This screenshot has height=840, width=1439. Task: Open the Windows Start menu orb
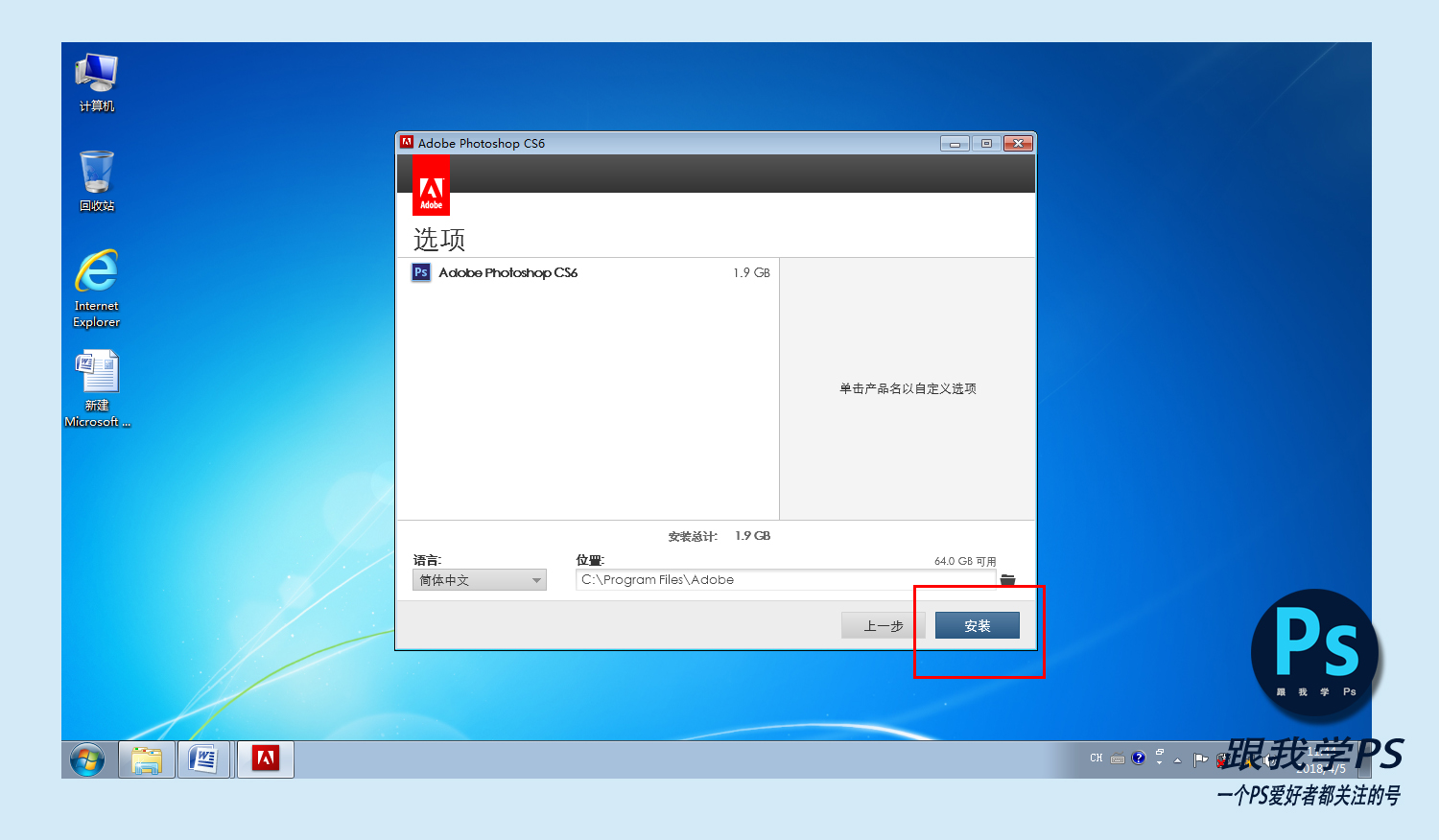[x=87, y=759]
